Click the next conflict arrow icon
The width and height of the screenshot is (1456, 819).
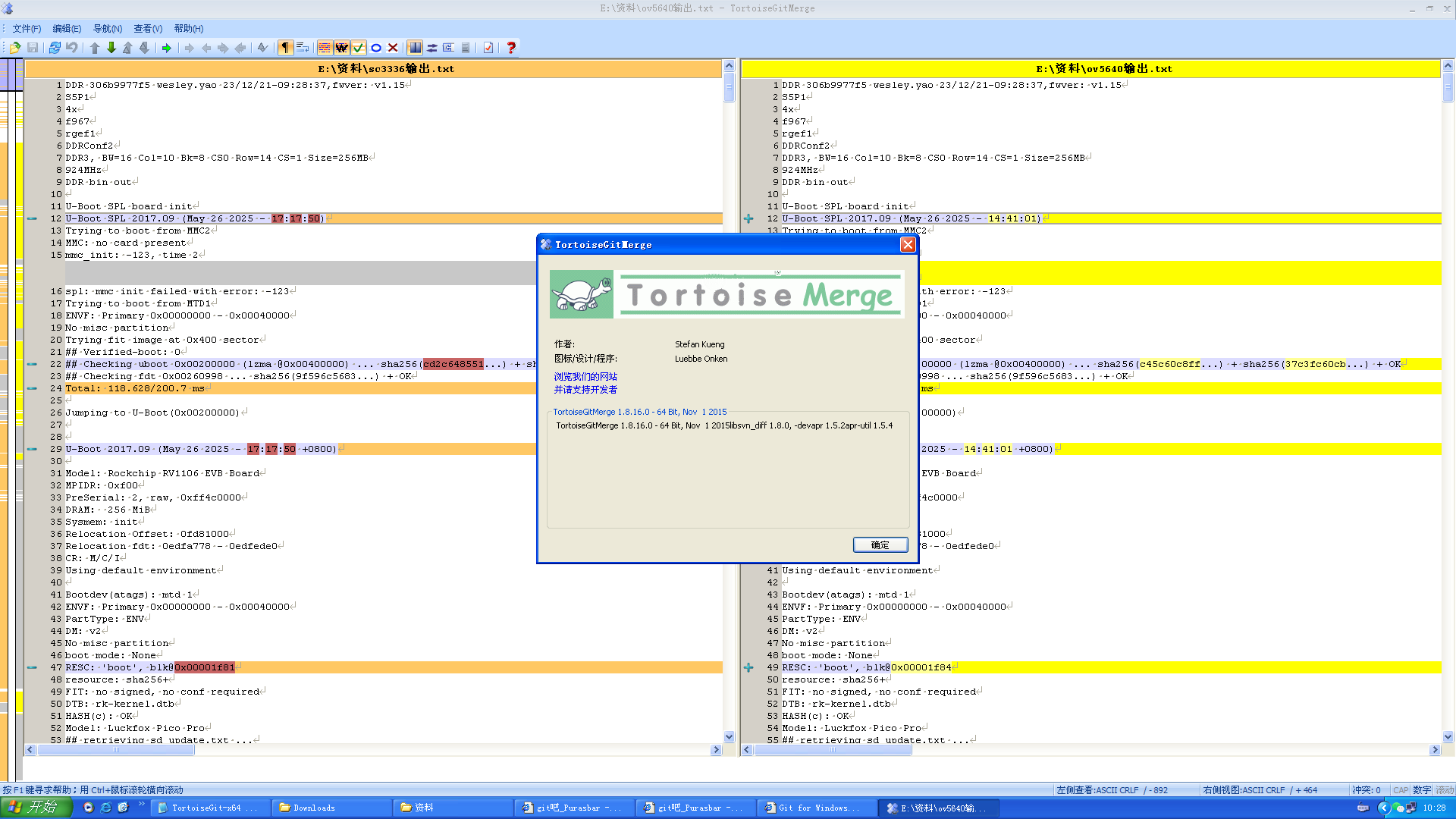click(144, 48)
